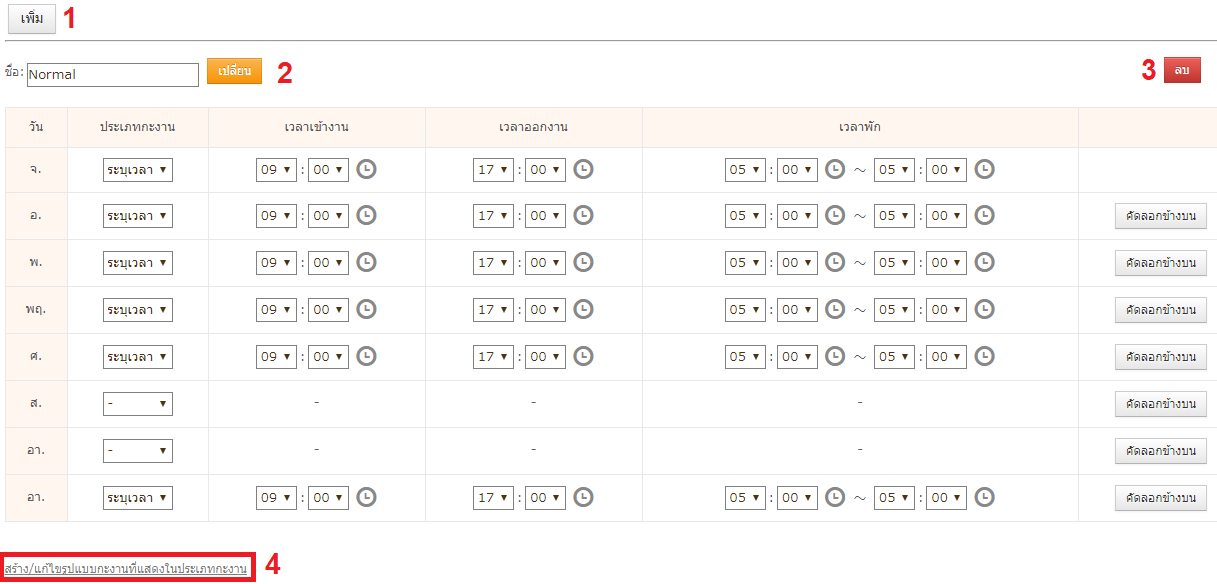The width and height of the screenshot is (1217, 584).
Task: Open clock picker for พ. break end time
Action: pos(985,263)
